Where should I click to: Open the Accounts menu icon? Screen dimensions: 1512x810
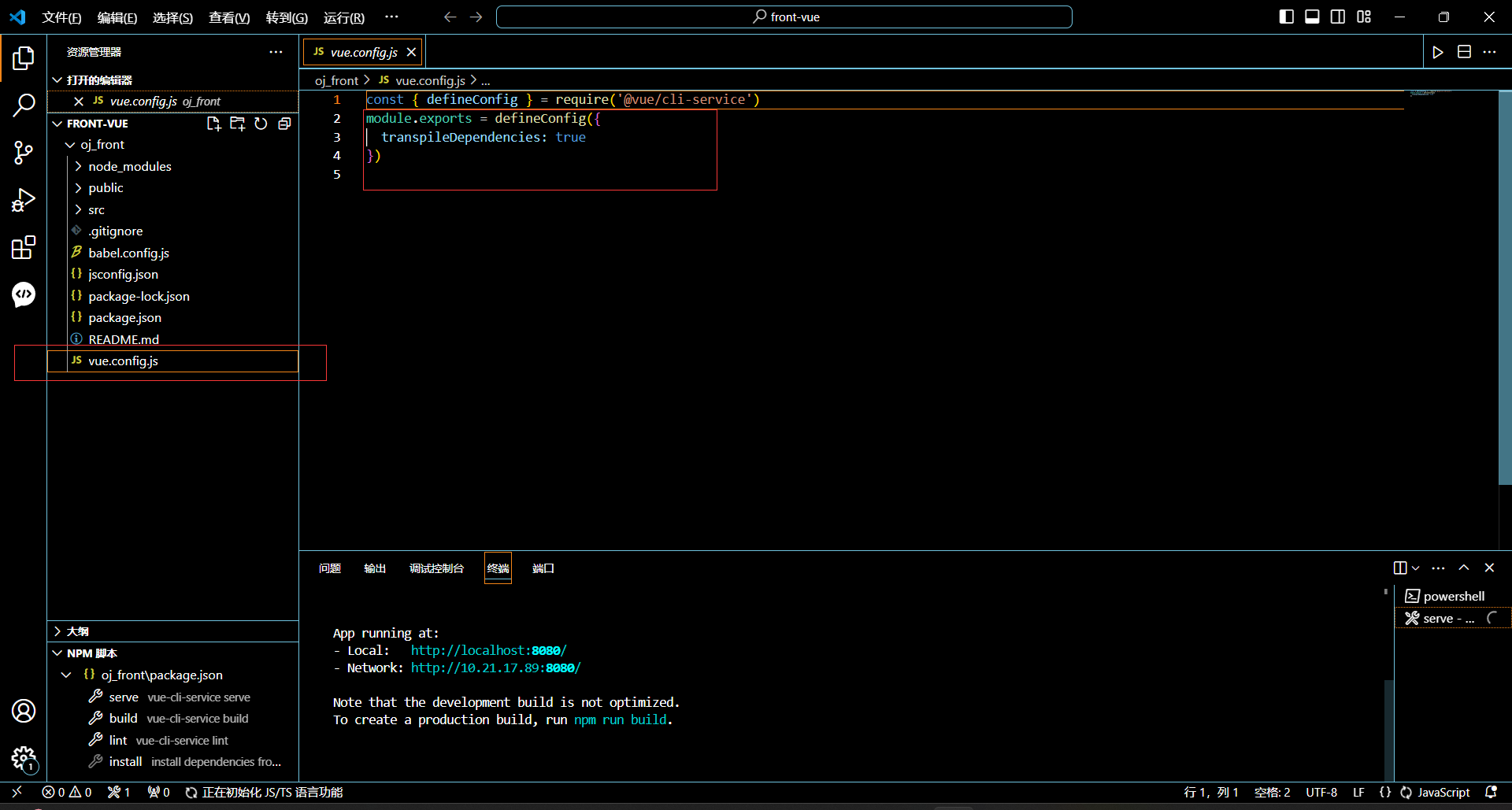tap(24, 711)
